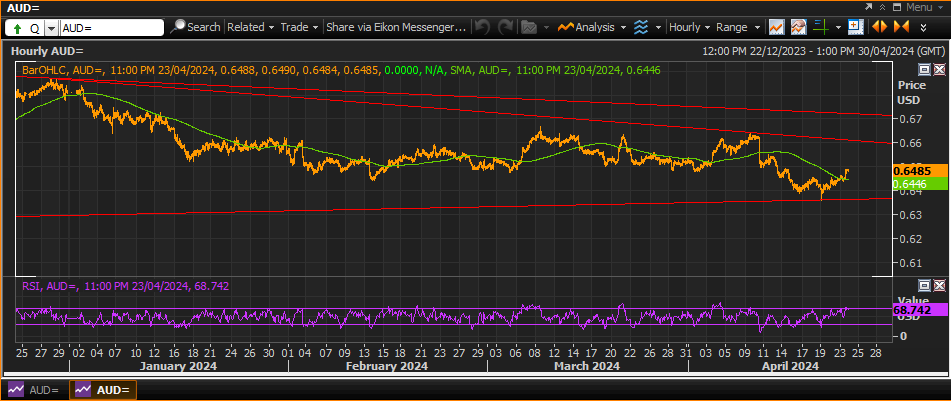Click the Undo arrow icon
951x401 pixels.
482,27
